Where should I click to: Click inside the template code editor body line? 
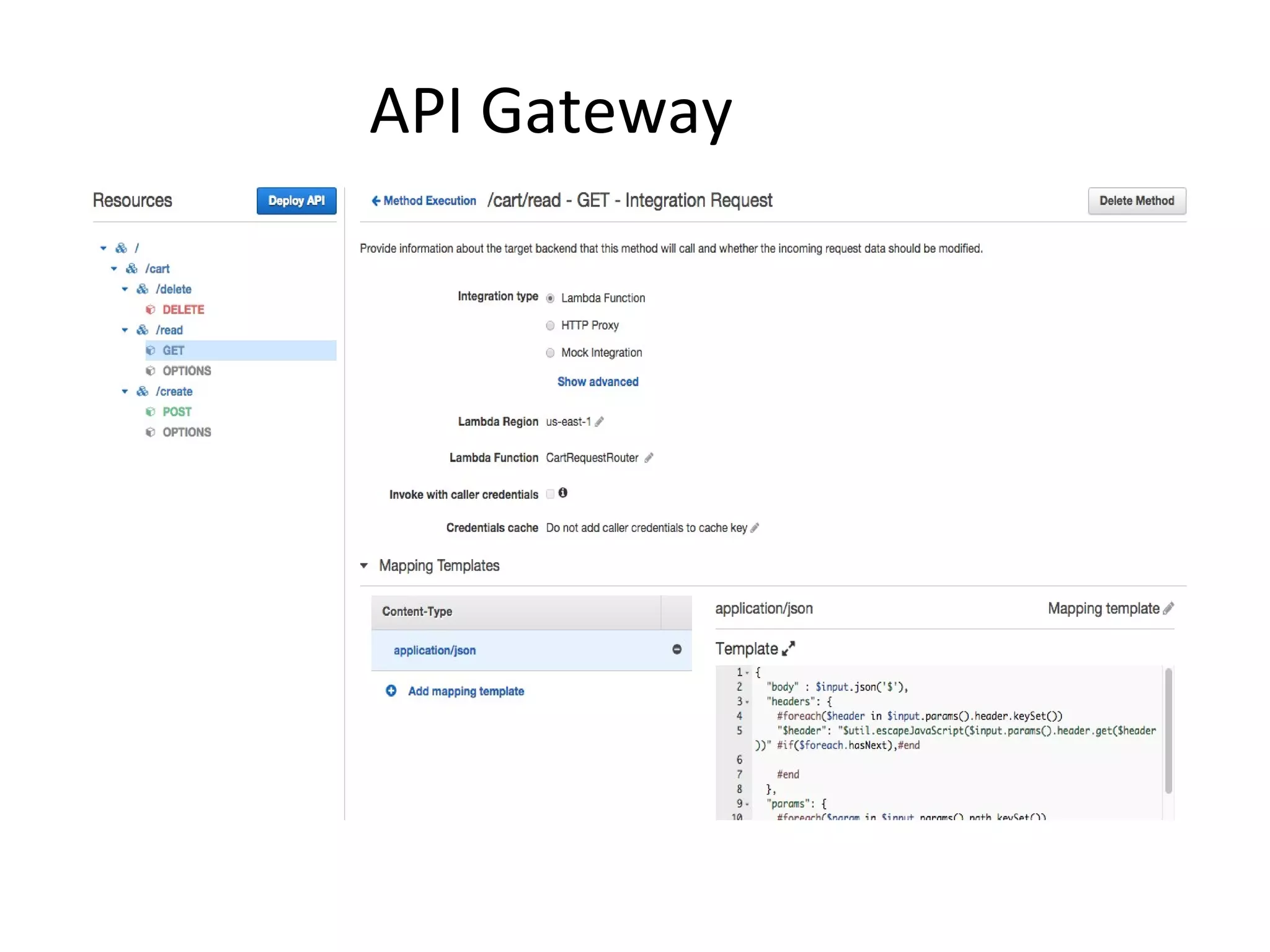pos(837,687)
